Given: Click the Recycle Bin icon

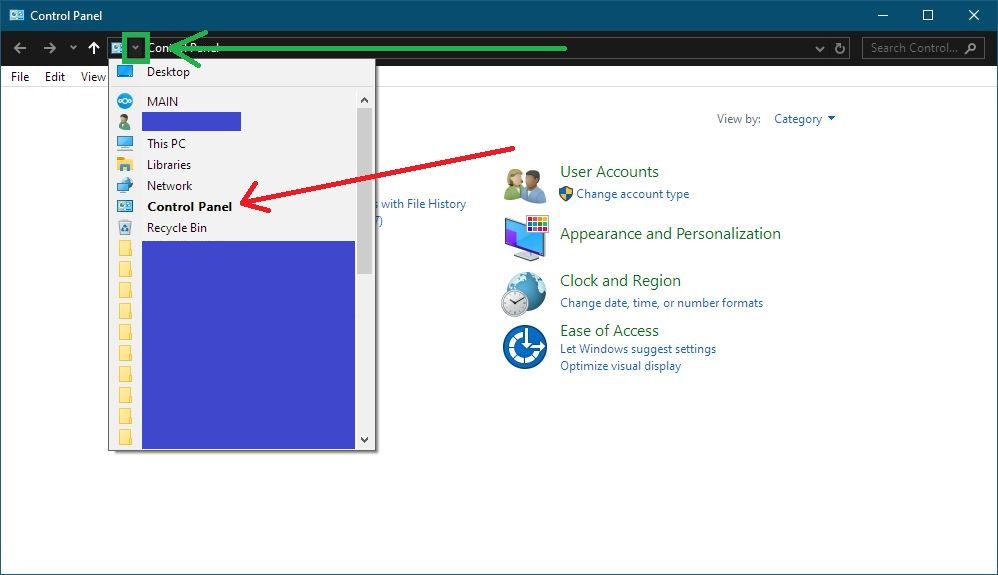Looking at the screenshot, I should click(125, 227).
